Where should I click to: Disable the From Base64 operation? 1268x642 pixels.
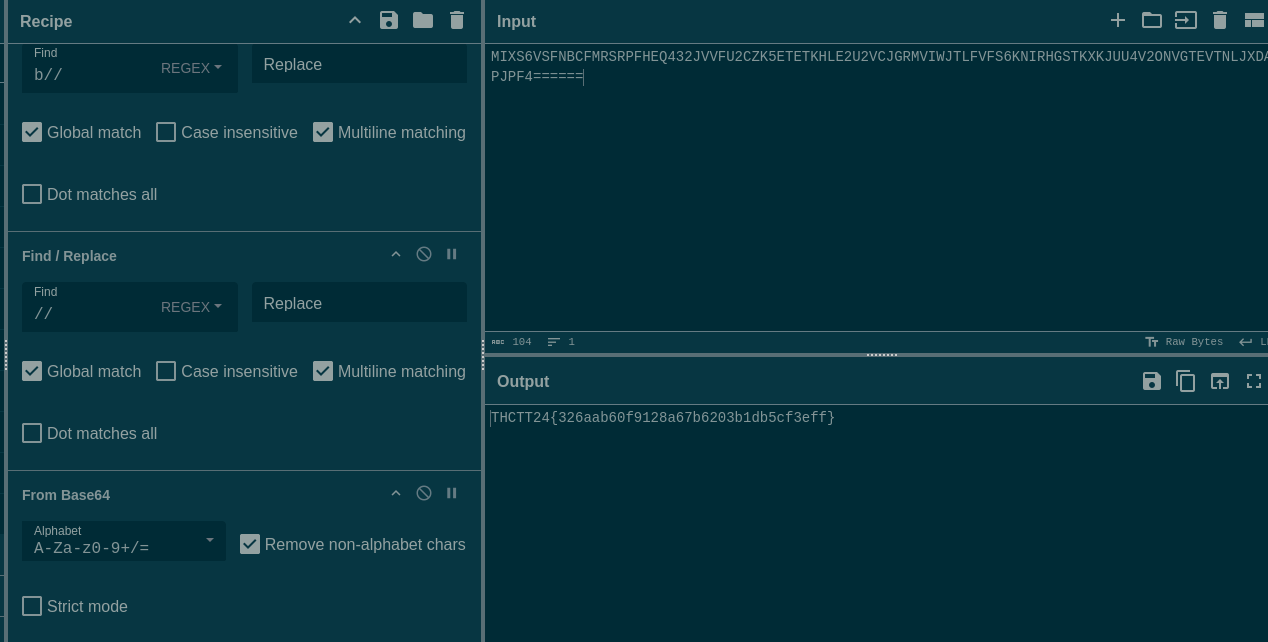[x=424, y=493]
